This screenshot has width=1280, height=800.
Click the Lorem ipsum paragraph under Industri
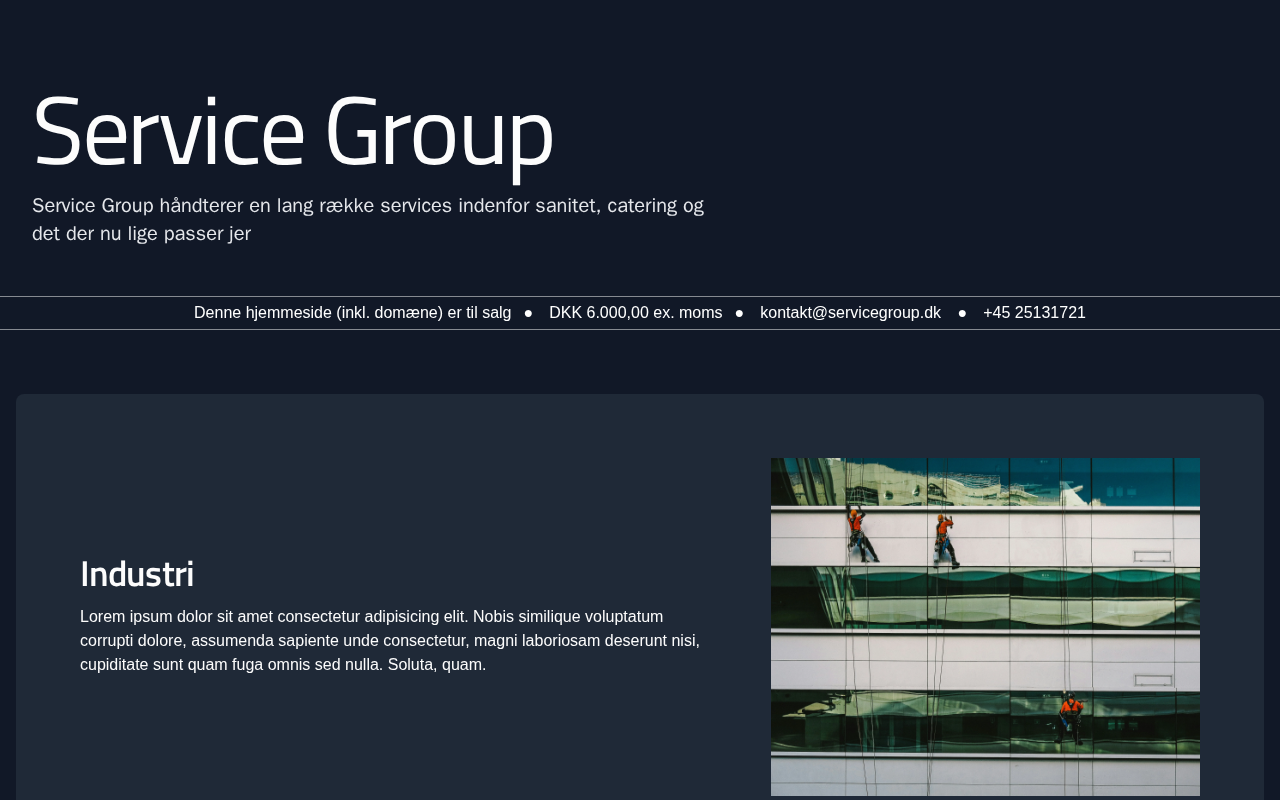pos(391,640)
